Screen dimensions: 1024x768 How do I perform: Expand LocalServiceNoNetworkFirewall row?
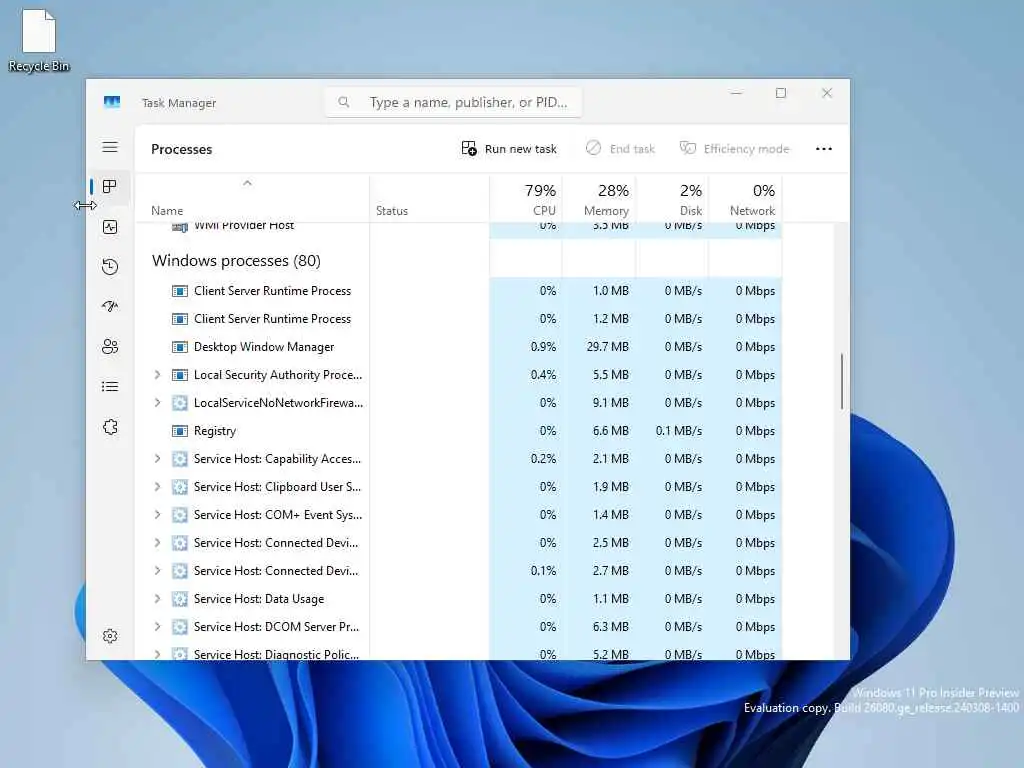(x=157, y=403)
